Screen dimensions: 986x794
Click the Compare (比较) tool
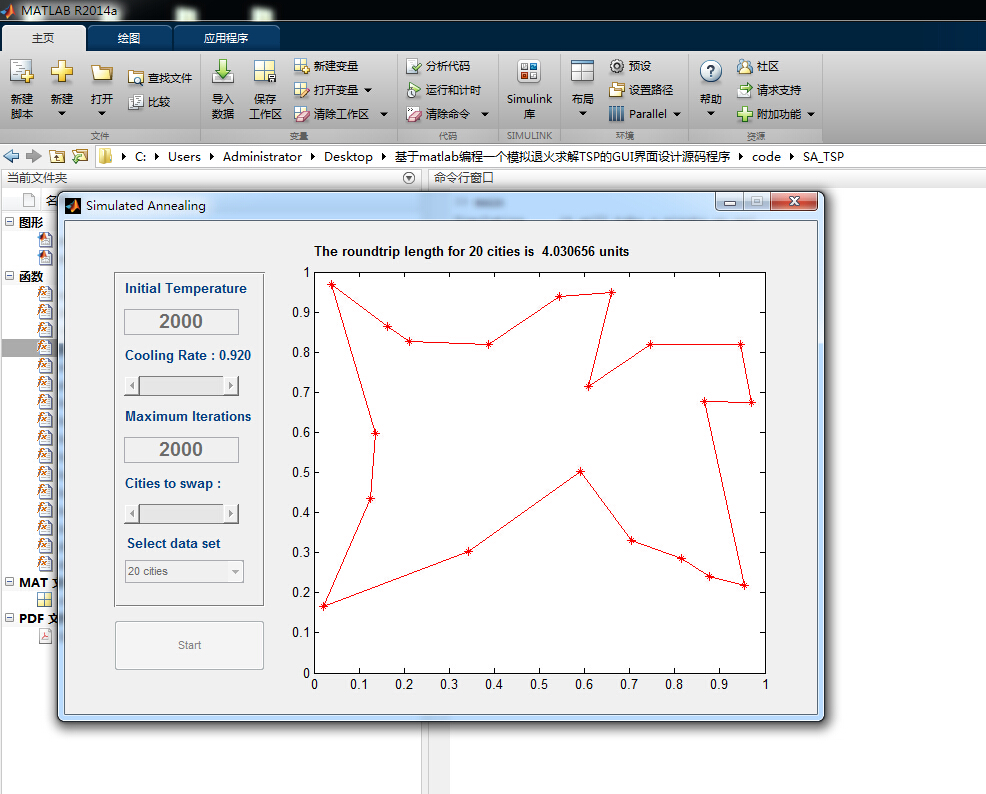[149, 102]
